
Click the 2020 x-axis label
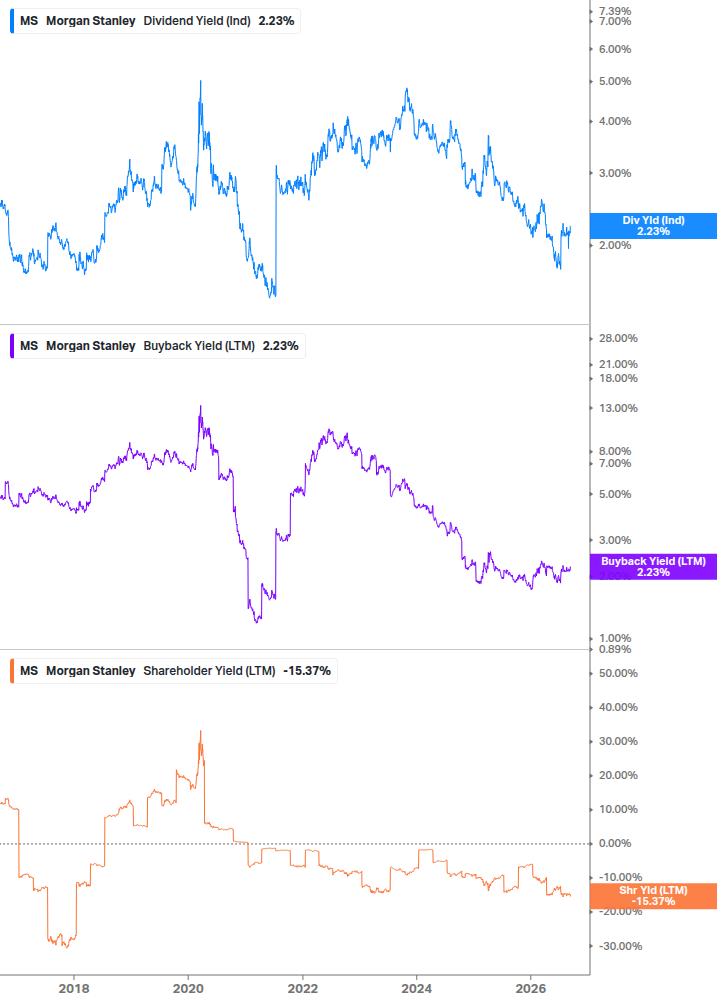point(188,989)
